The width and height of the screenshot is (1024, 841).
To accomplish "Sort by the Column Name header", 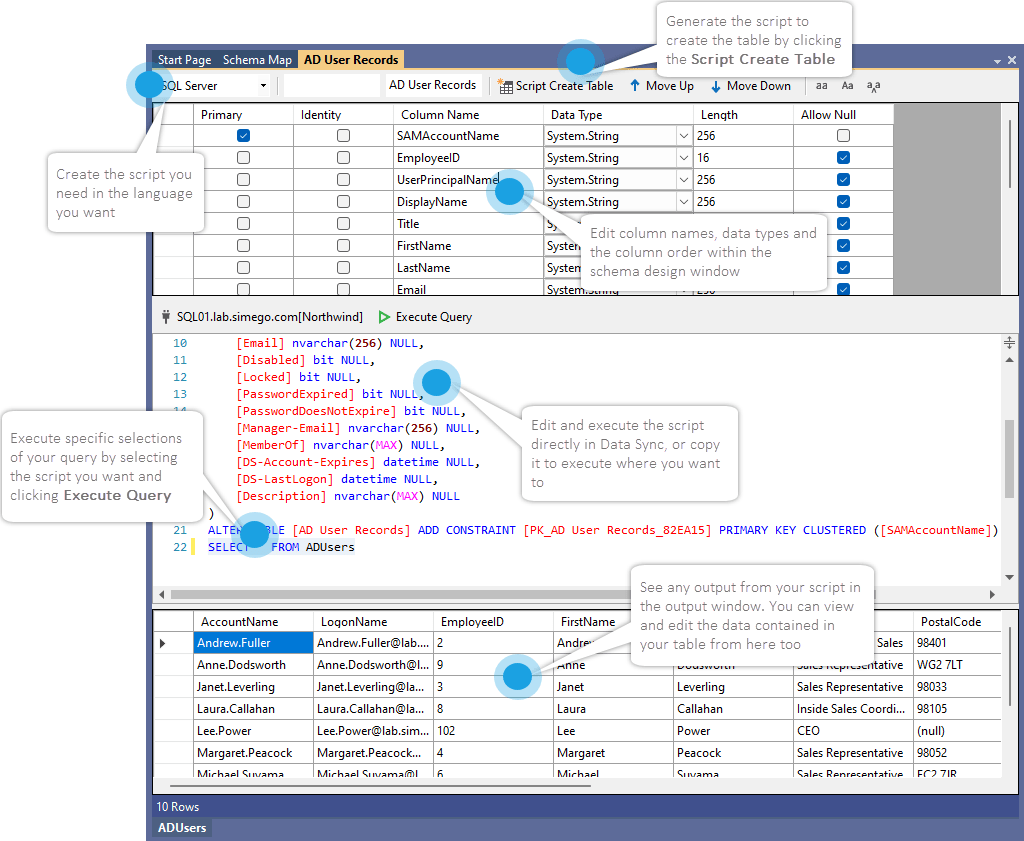I will 468,115.
